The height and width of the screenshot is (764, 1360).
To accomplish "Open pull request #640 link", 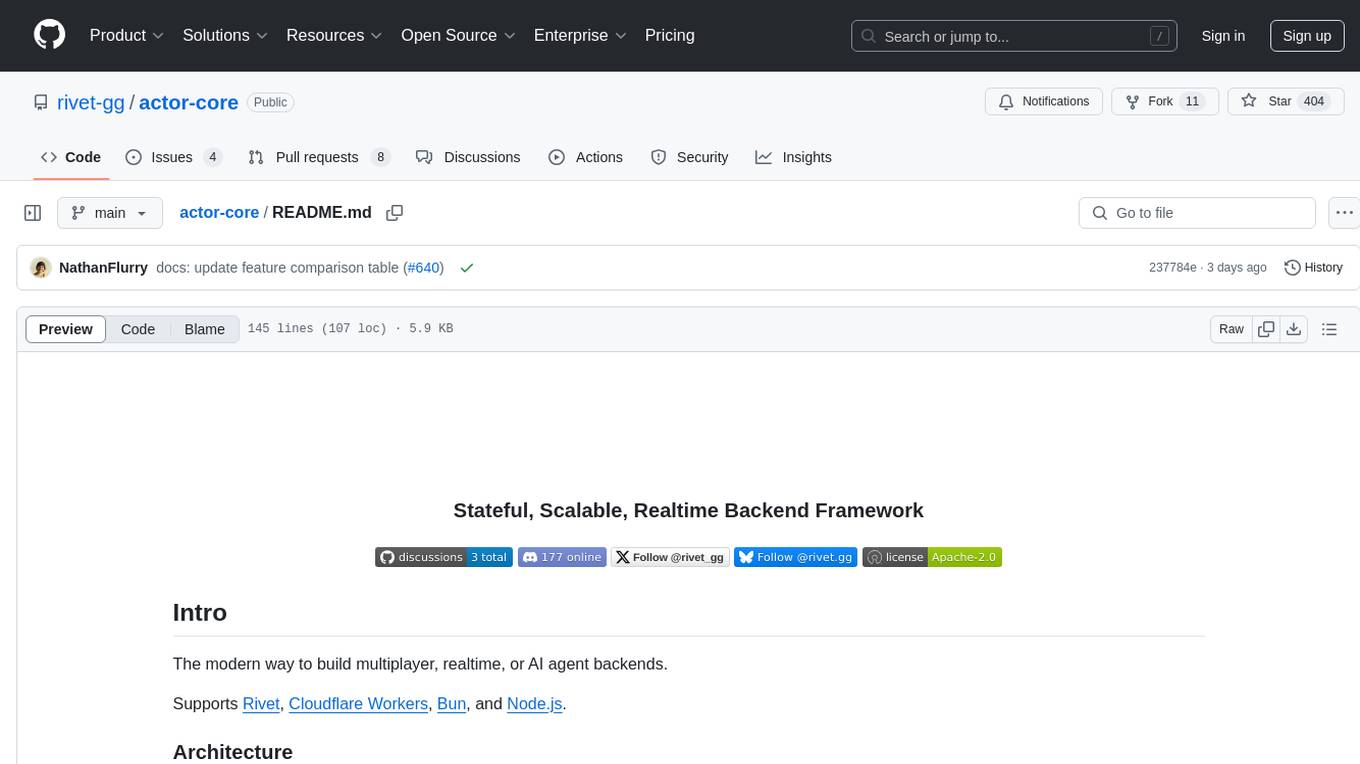I will (x=424, y=268).
